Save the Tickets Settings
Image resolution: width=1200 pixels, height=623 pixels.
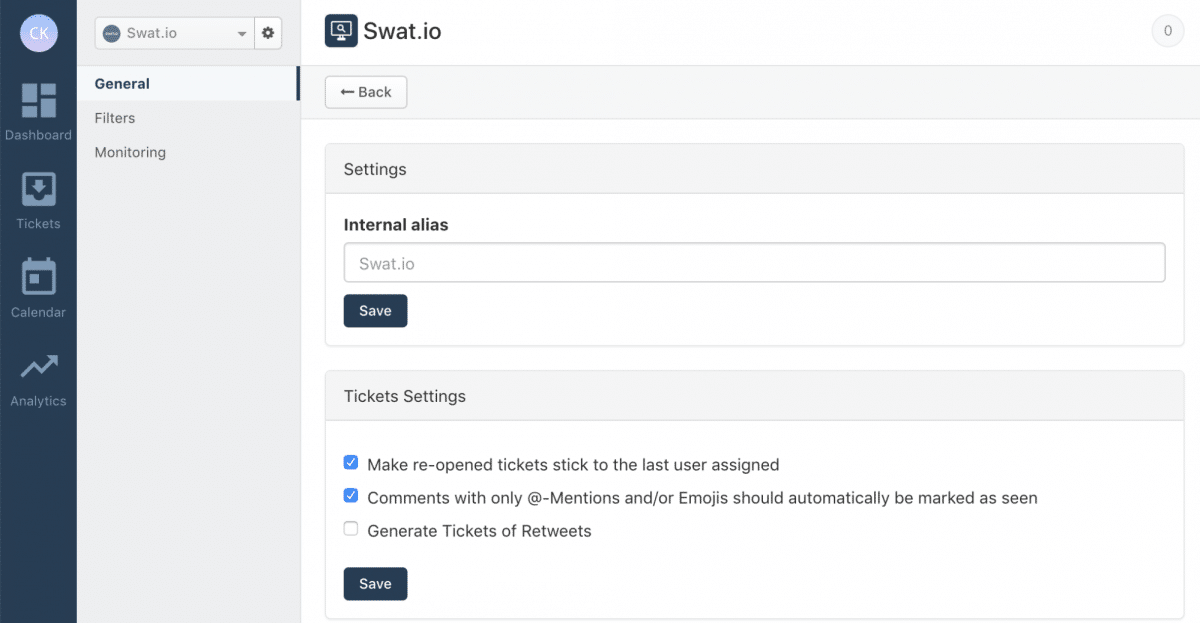[375, 584]
